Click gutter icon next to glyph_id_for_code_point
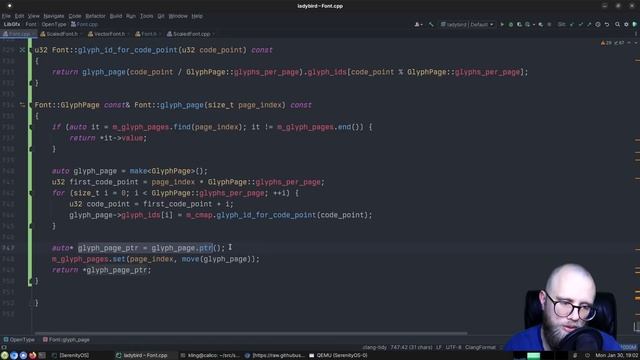Viewport: 640px width, 360px height. point(22,50)
